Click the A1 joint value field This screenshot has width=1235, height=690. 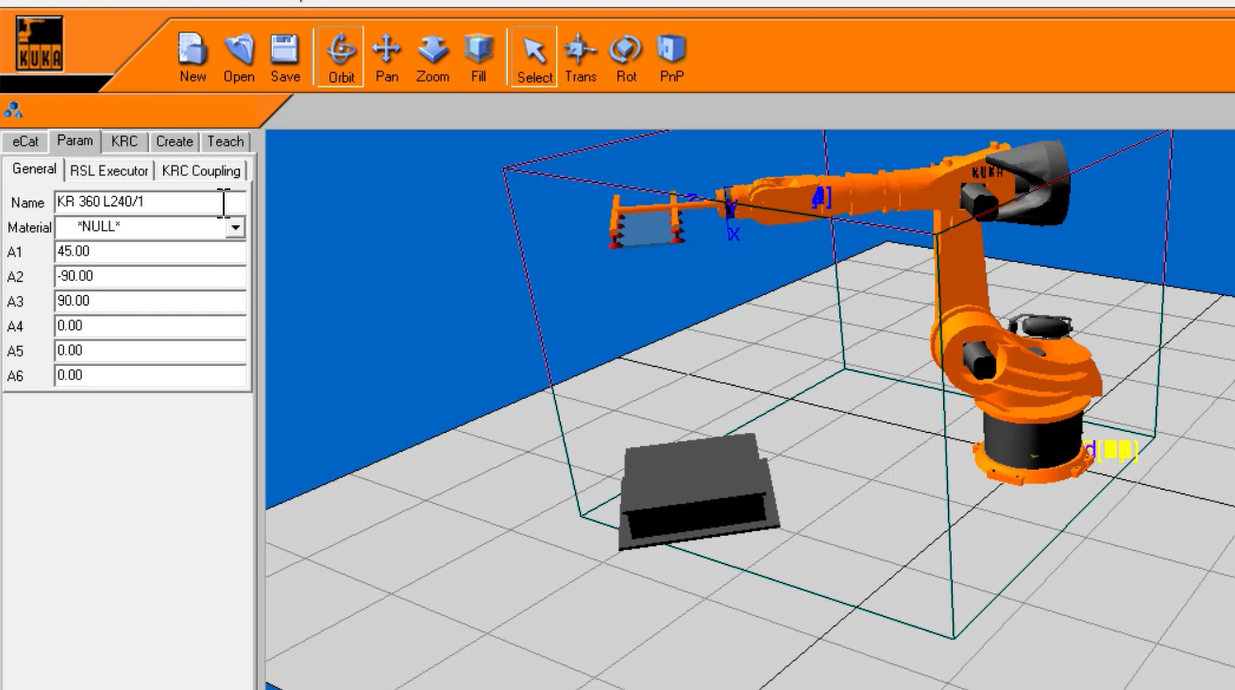(150, 252)
